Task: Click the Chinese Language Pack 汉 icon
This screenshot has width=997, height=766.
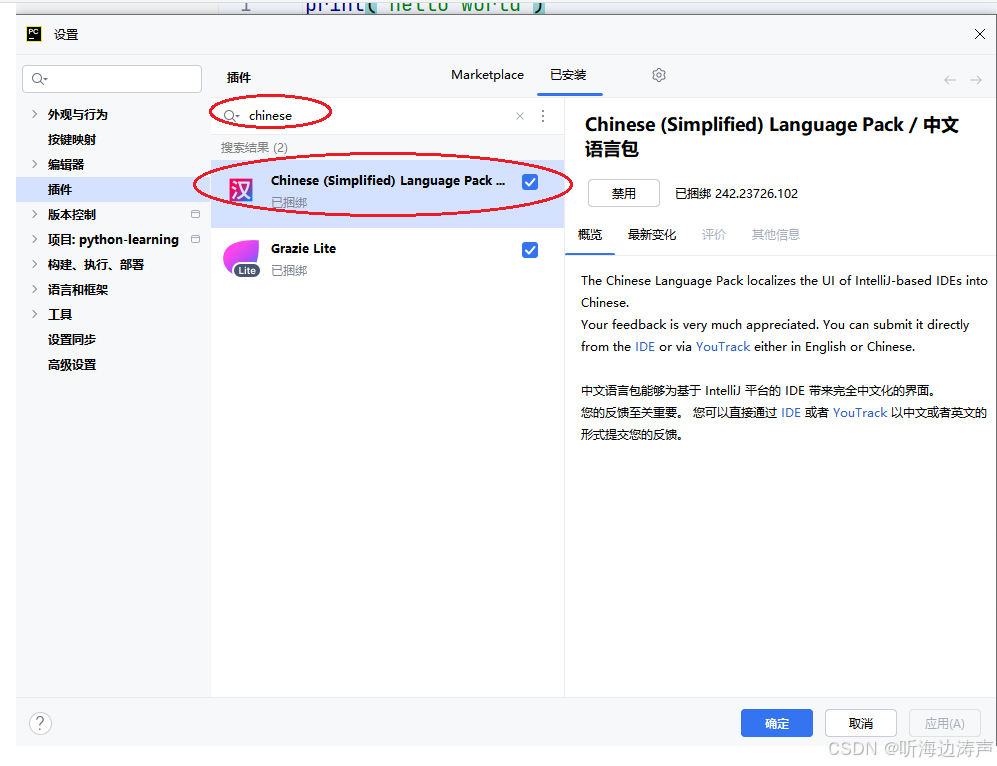Action: pyautogui.click(x=241, y=189)
